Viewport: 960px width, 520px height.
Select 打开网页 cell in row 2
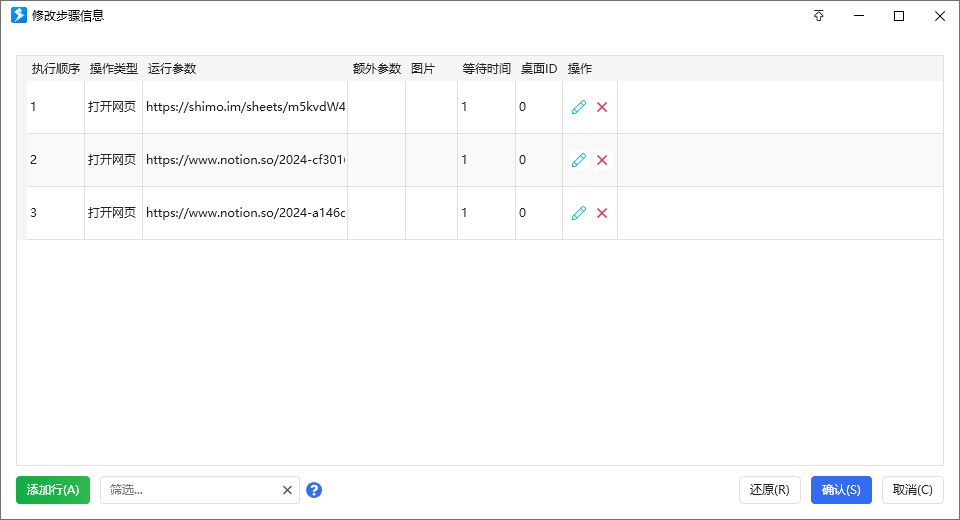click(113, 160)
